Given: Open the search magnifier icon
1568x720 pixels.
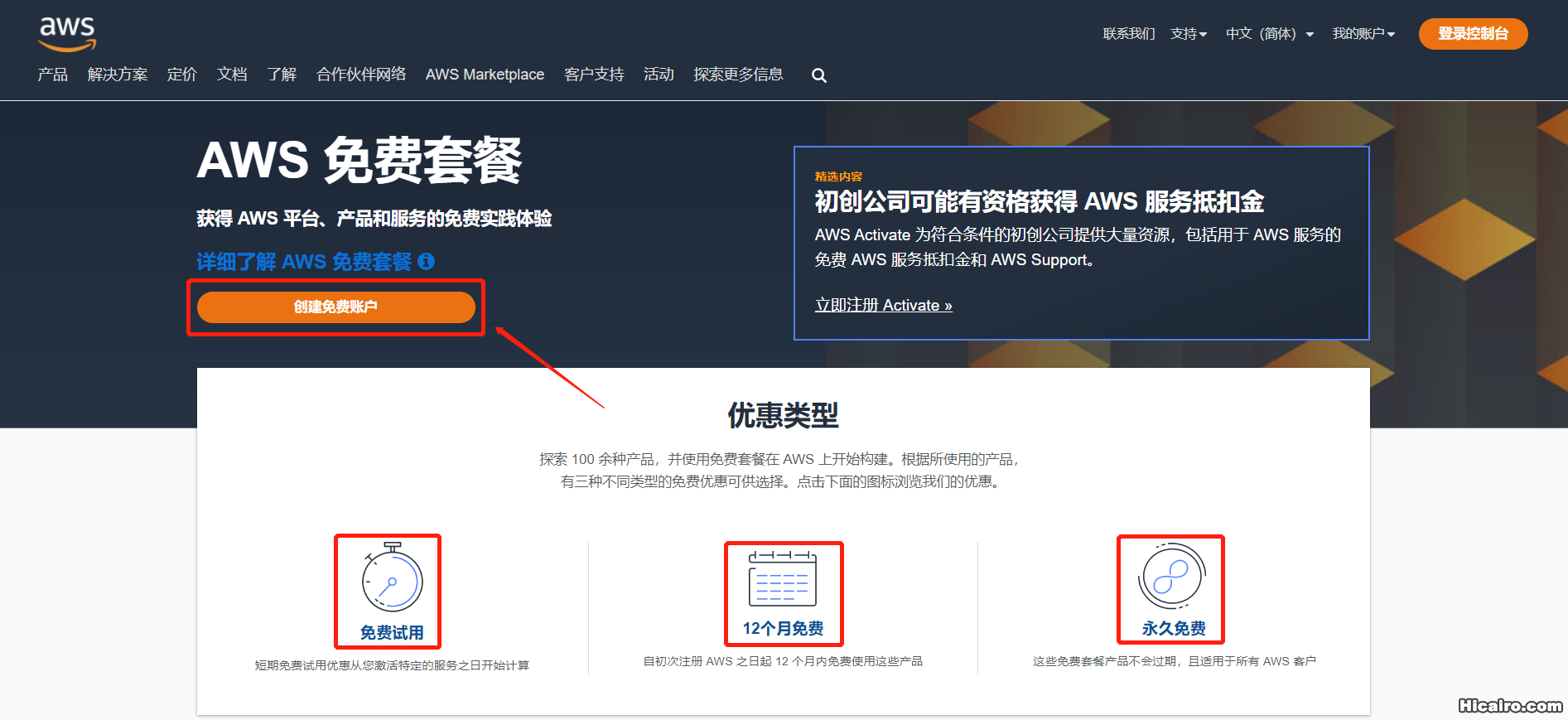Looking at the screenshot, I should (x=818, y=75).
